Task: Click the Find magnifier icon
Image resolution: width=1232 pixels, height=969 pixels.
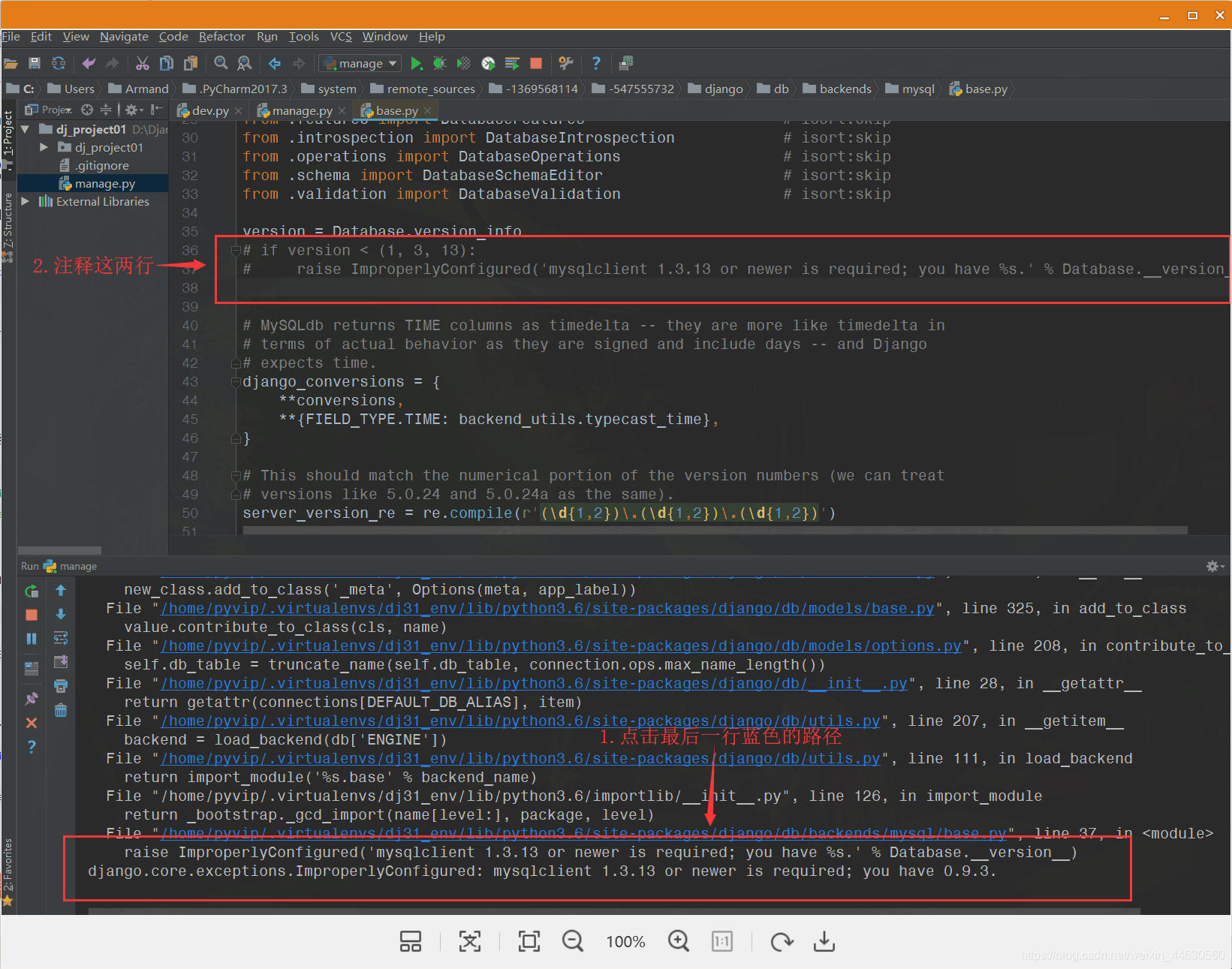Action: [x=221, y=64]
